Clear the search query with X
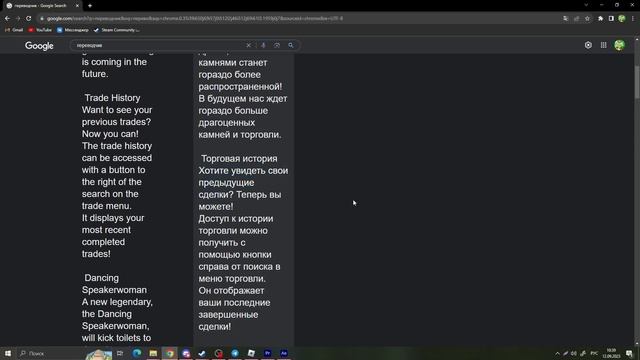Image resolution: width=640 pixels, height=360 pixels. coord(249,45)
